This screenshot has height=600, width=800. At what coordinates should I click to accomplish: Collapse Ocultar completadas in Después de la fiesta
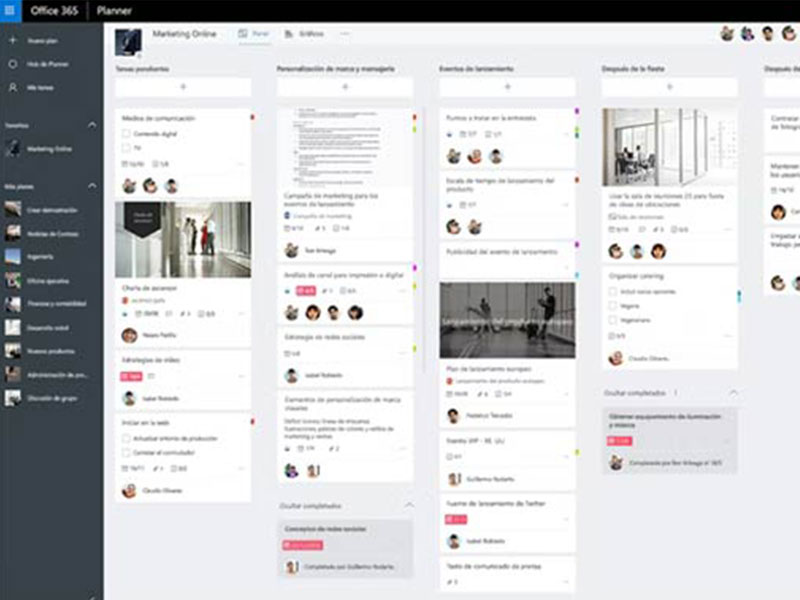click(733, 391)
